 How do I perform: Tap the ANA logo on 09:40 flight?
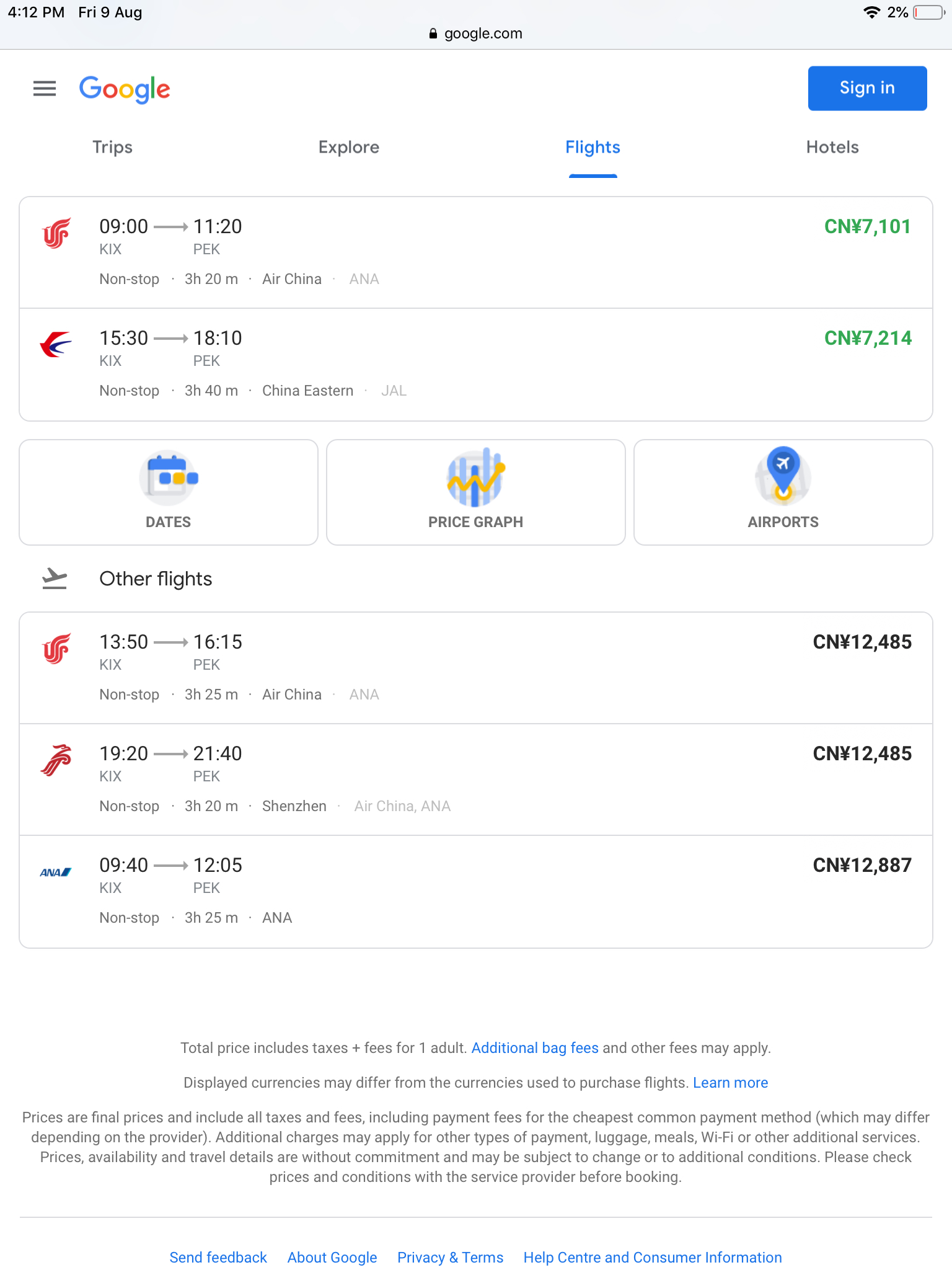coord(56,873)
